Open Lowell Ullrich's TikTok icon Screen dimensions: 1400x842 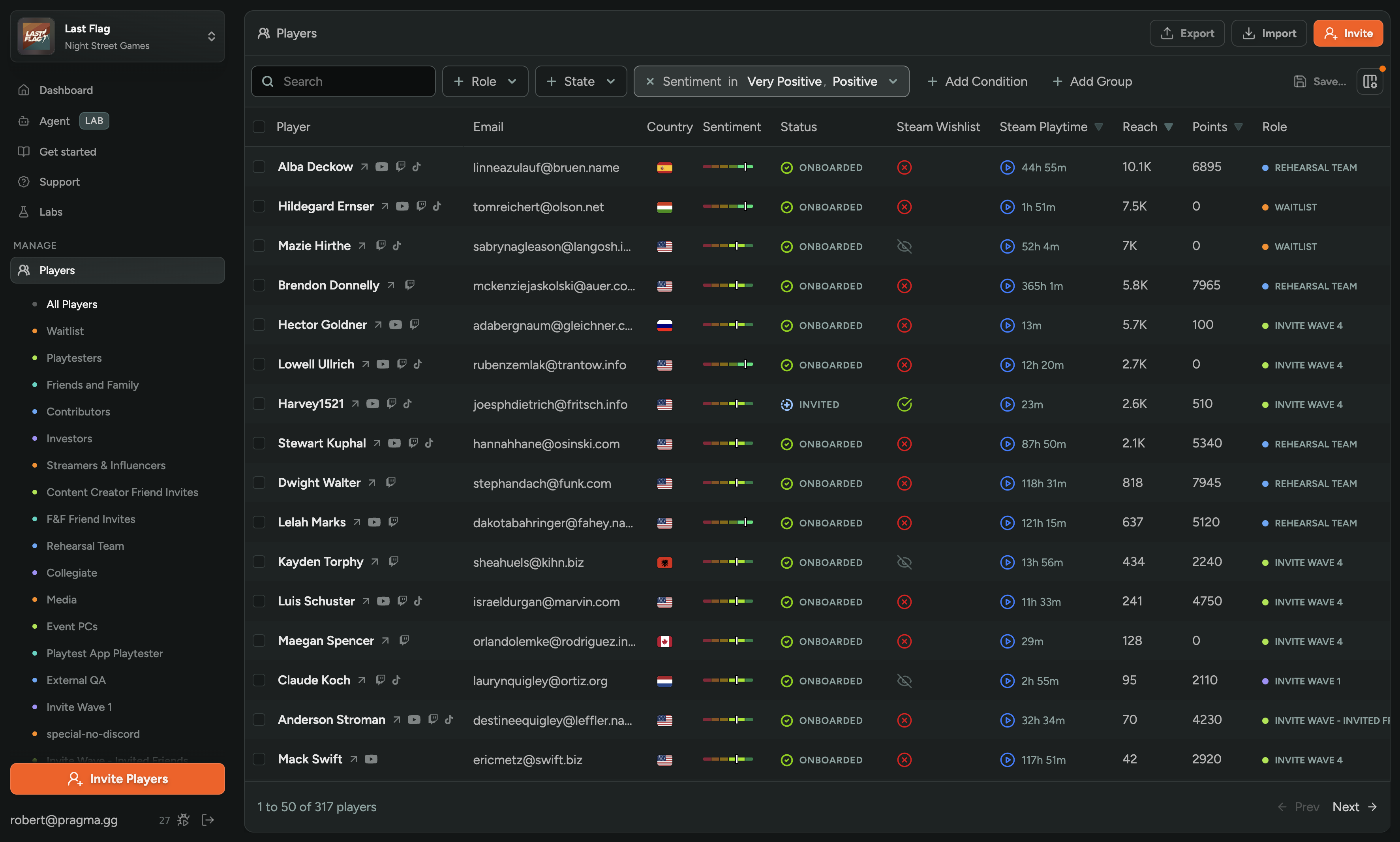tap(418, 364)
